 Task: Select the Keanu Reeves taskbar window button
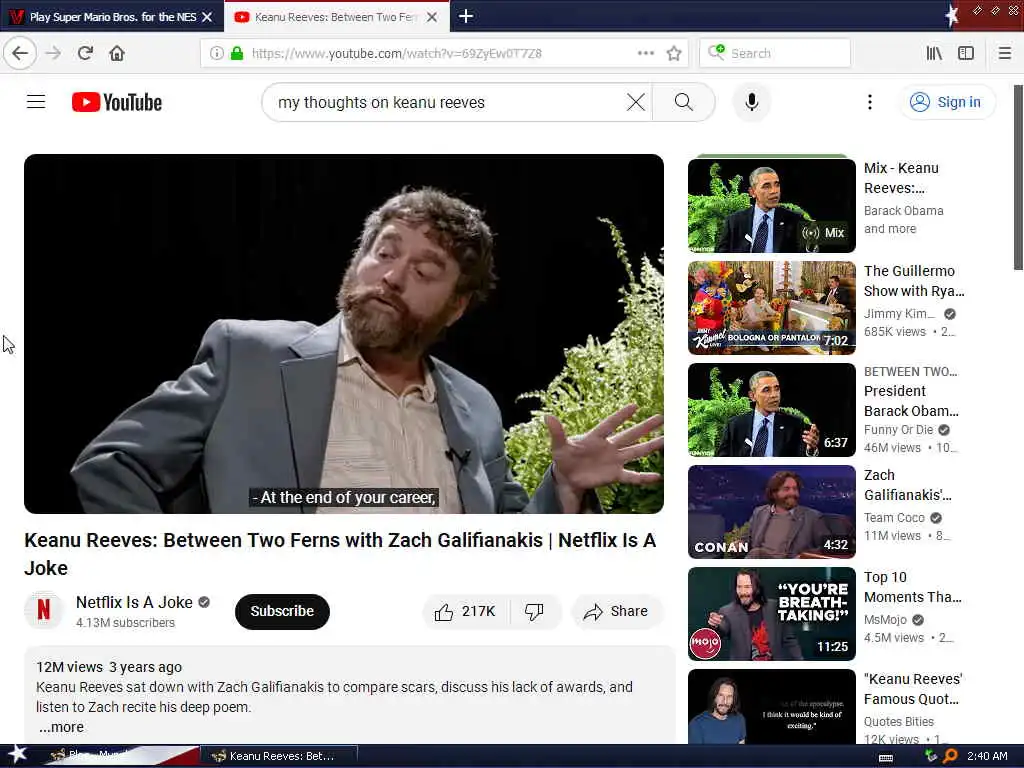click(279, 756)
